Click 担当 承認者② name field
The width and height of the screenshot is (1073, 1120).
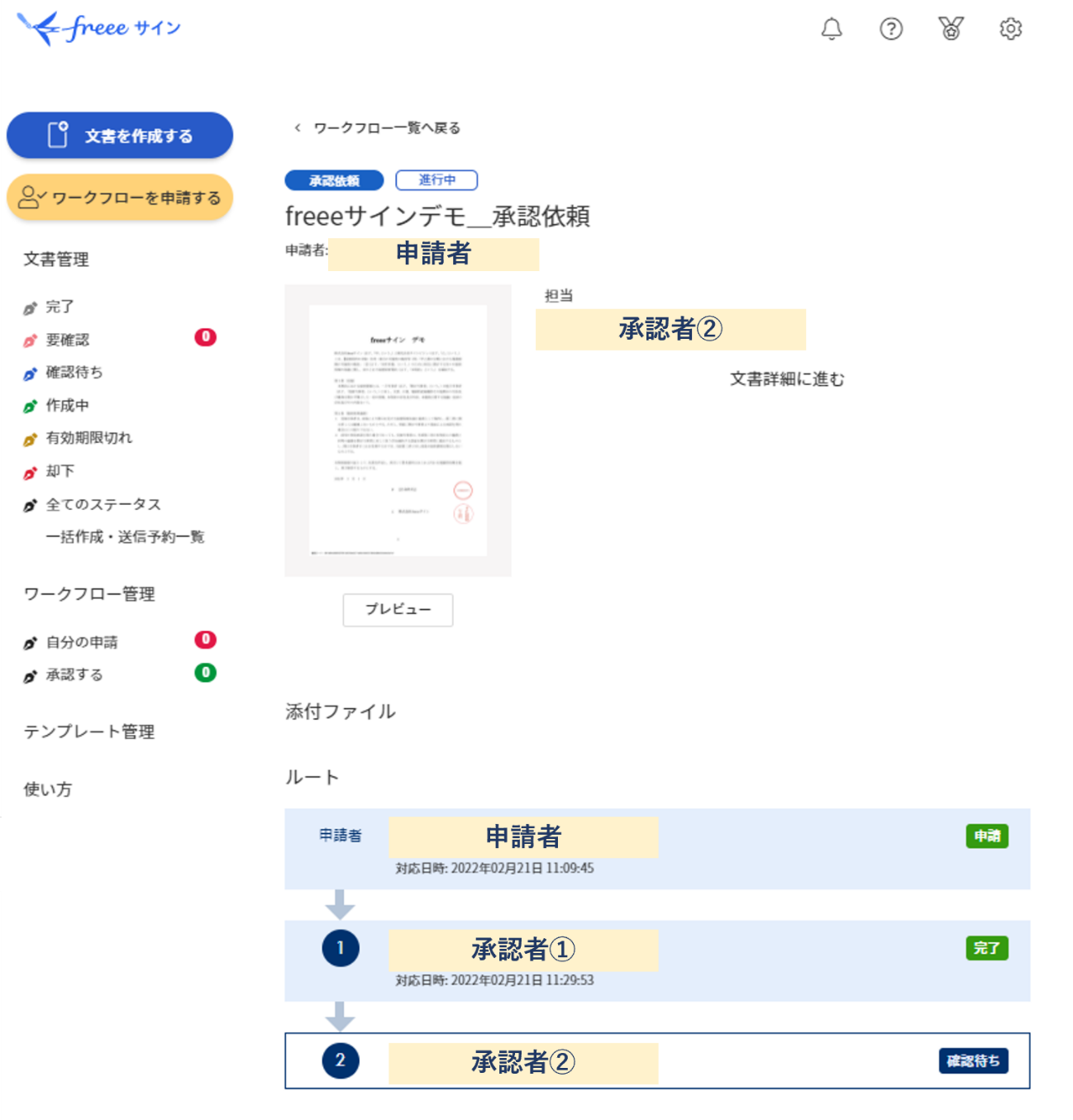pos(670,330)
